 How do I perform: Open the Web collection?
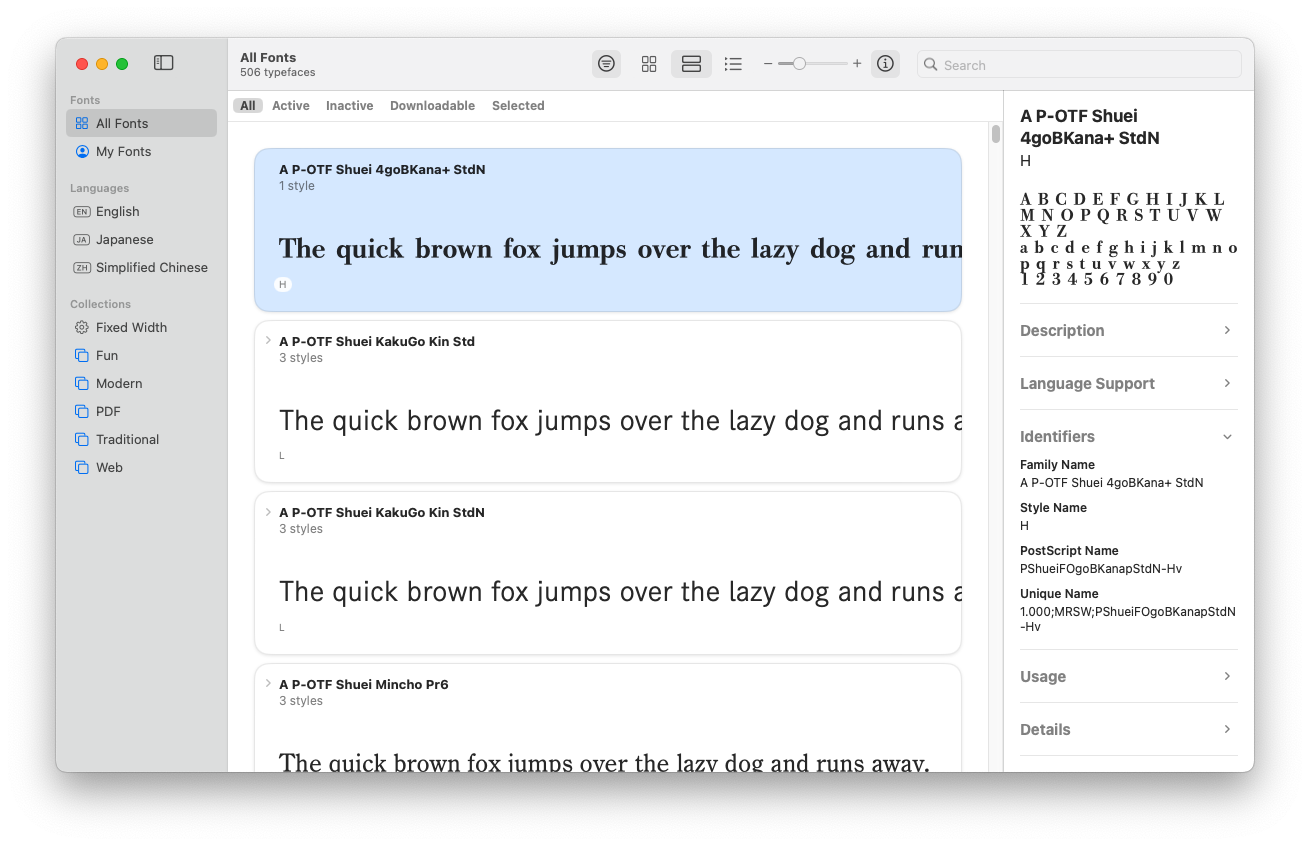coord(141,467)
